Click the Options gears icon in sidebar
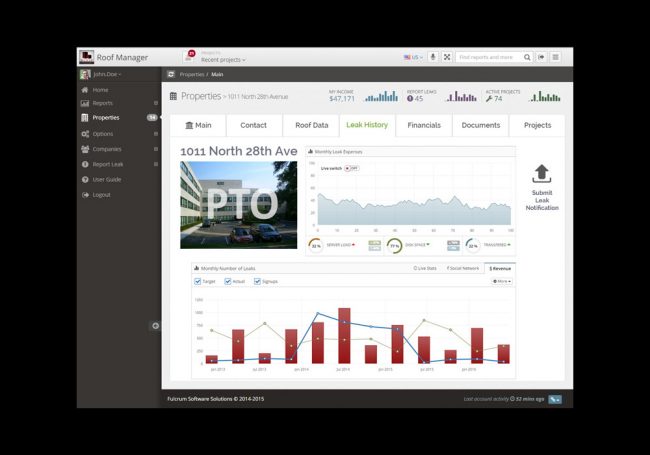Screen dimensions: 650x455 85,134
